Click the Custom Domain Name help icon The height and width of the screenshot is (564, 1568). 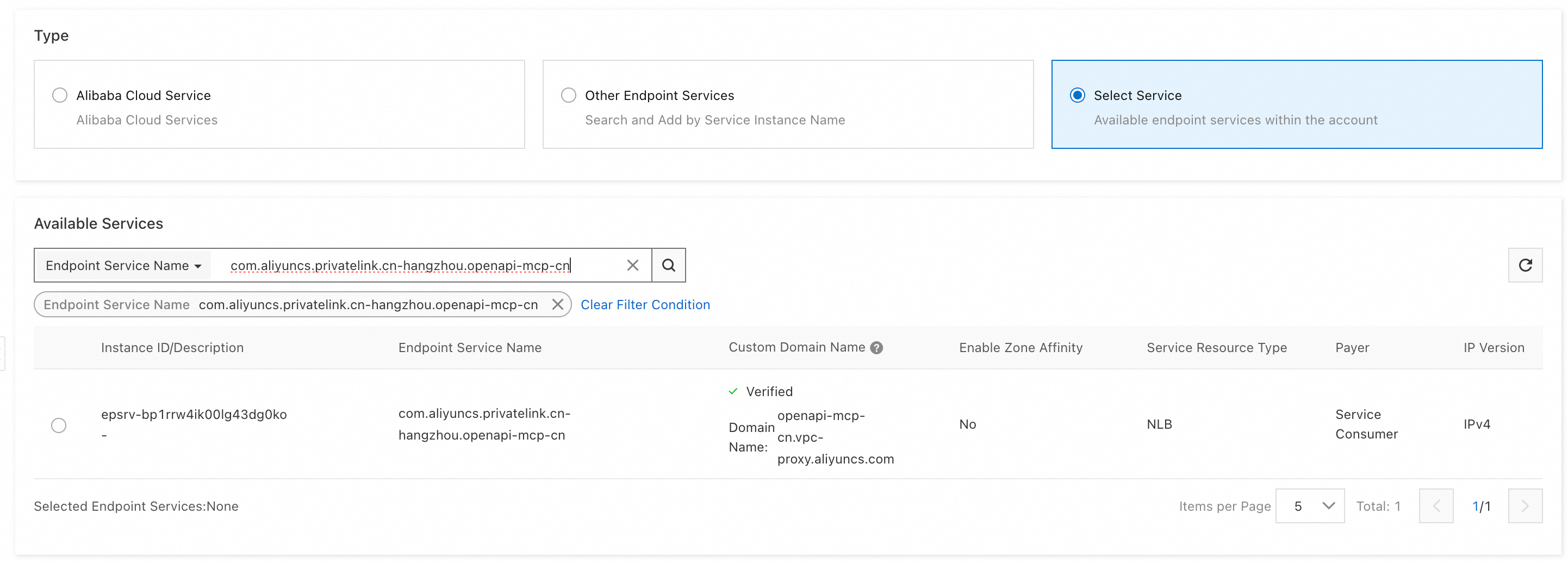click(876, 347)
